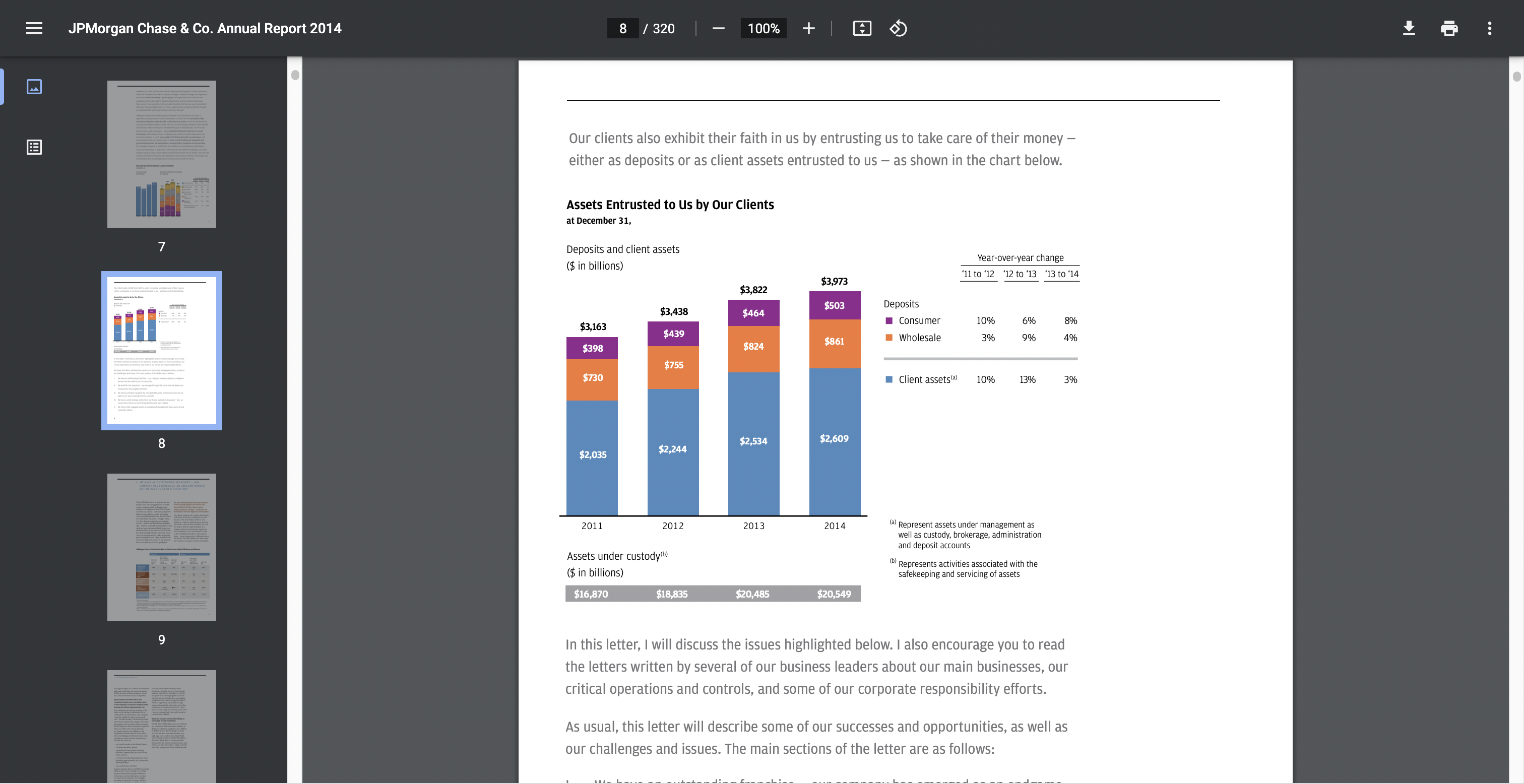This screenshot has width=1524, height=784.
Task: Click footnote (a) about assets under management
Action: pyautogui.click(x=966, y=535)
